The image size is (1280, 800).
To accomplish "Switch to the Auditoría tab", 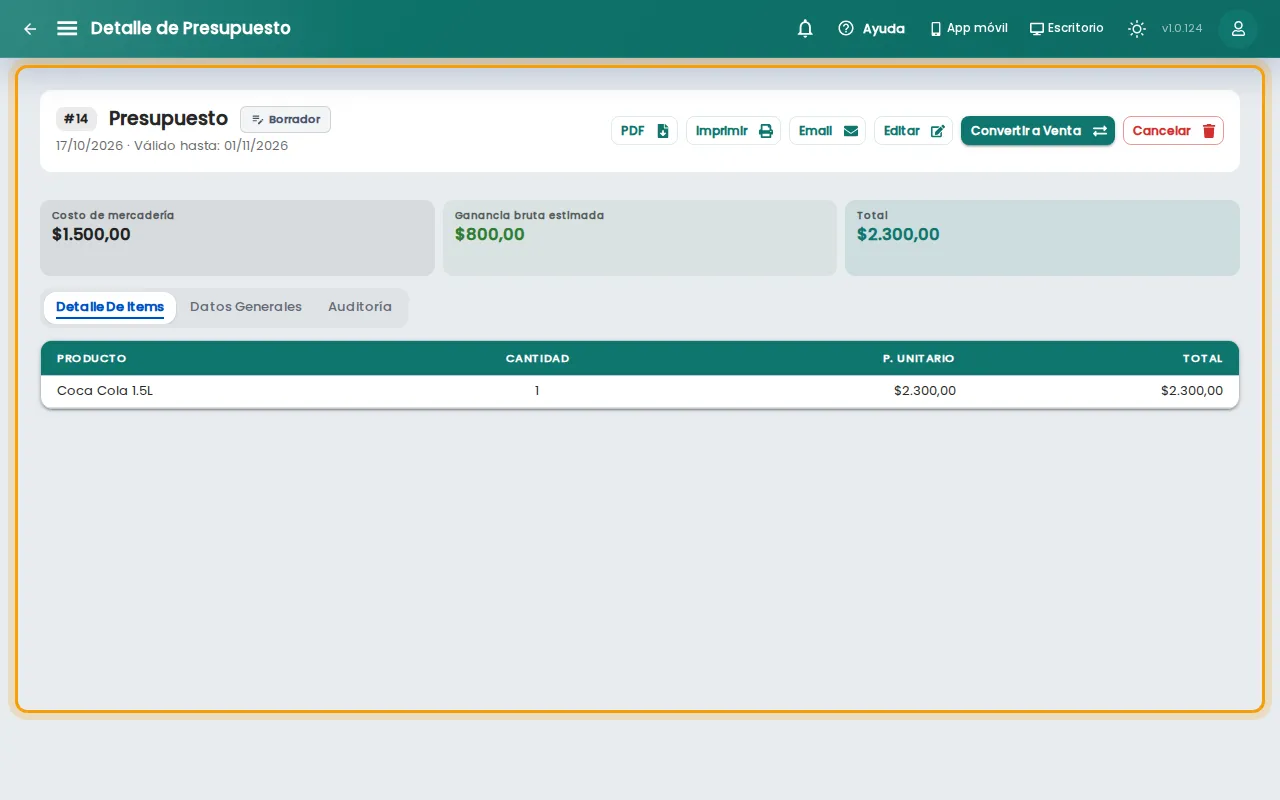I will 360,307.
